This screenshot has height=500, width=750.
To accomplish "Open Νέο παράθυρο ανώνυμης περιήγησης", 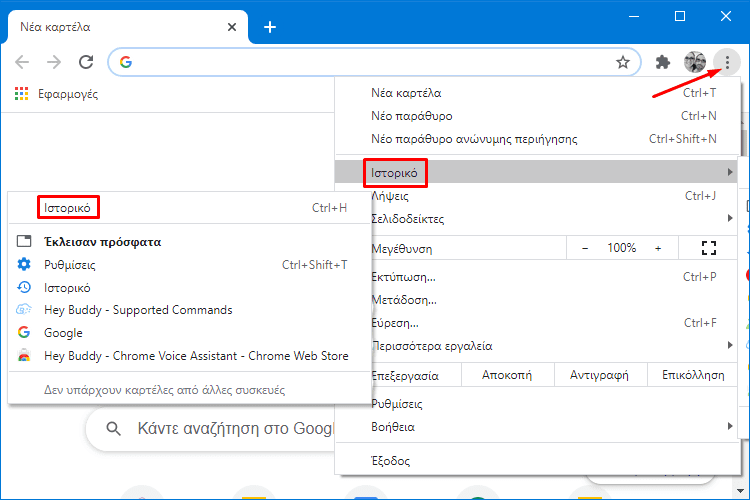I will [x=538, y=139].
